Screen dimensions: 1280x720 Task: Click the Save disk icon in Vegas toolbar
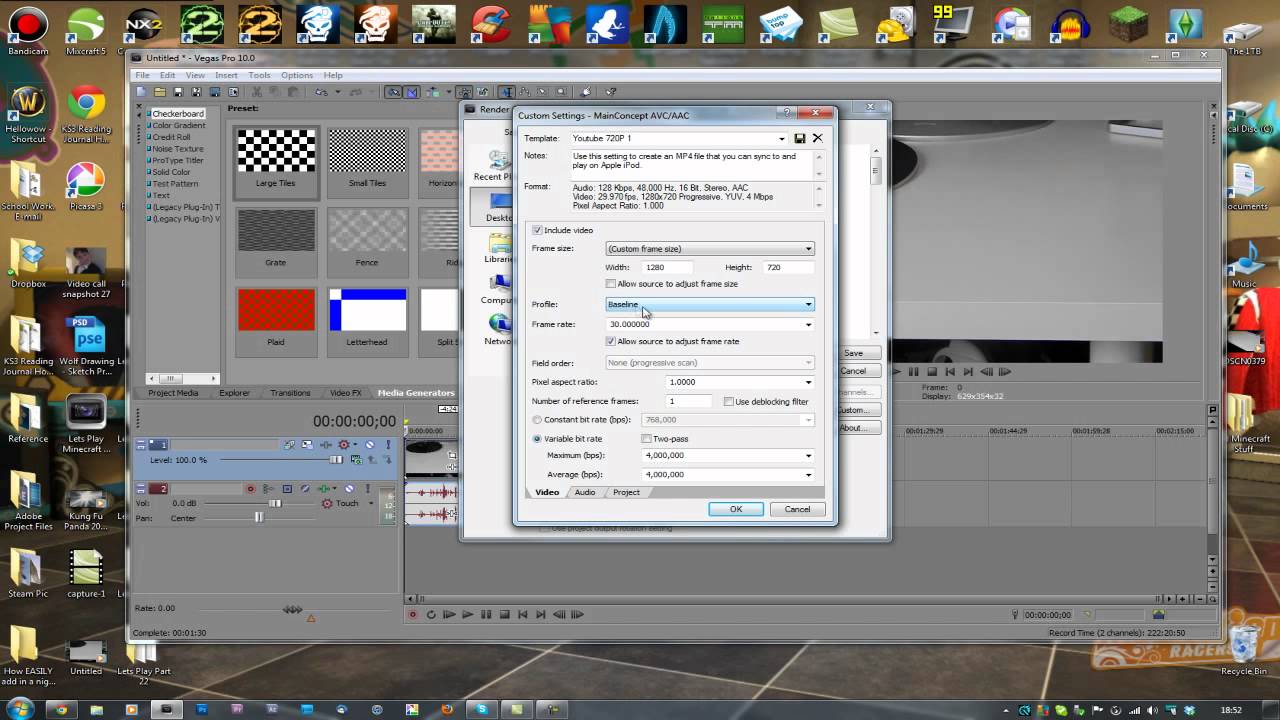pyautogui.click(x=178, y=92)
